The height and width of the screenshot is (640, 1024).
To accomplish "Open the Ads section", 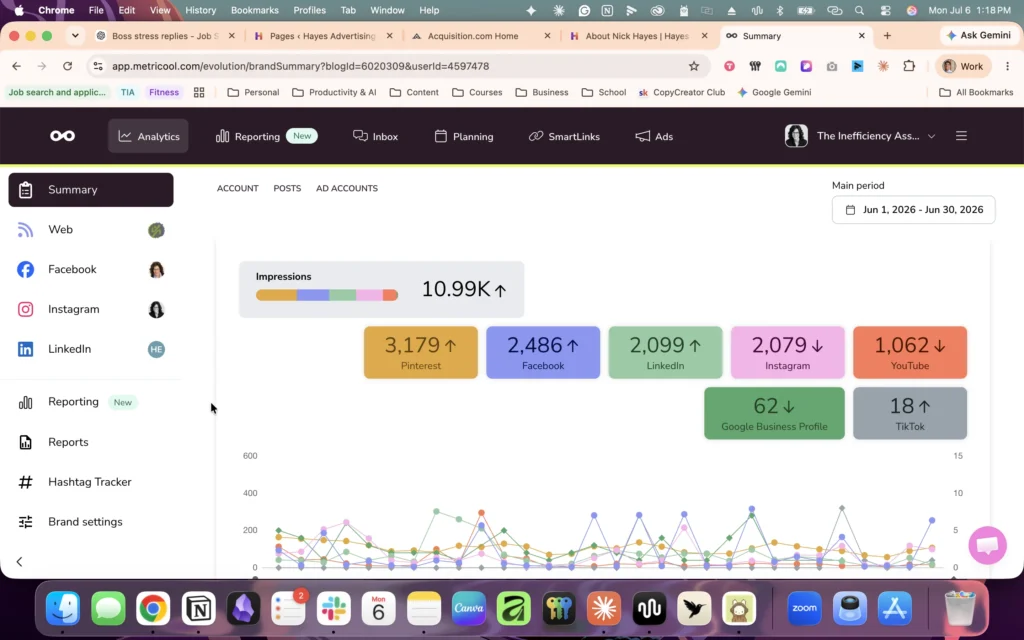I will pos(654,136).
